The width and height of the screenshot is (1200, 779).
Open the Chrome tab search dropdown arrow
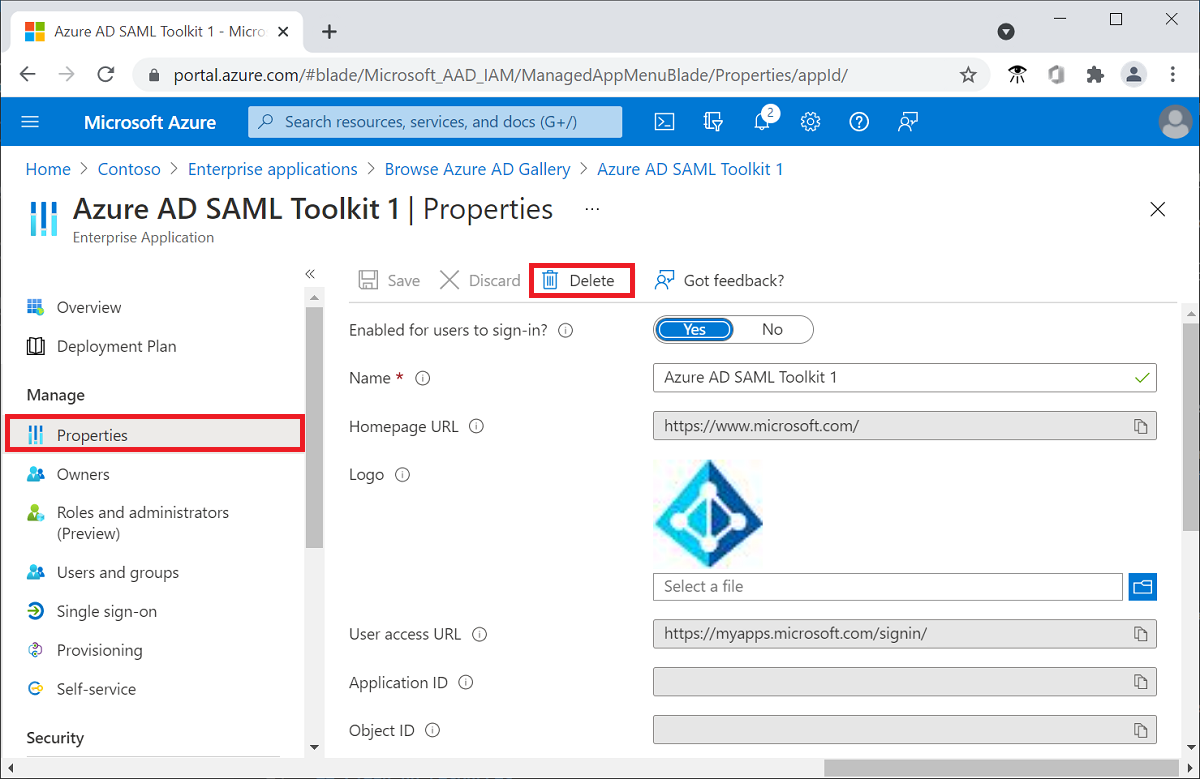tap(1006, 31)
